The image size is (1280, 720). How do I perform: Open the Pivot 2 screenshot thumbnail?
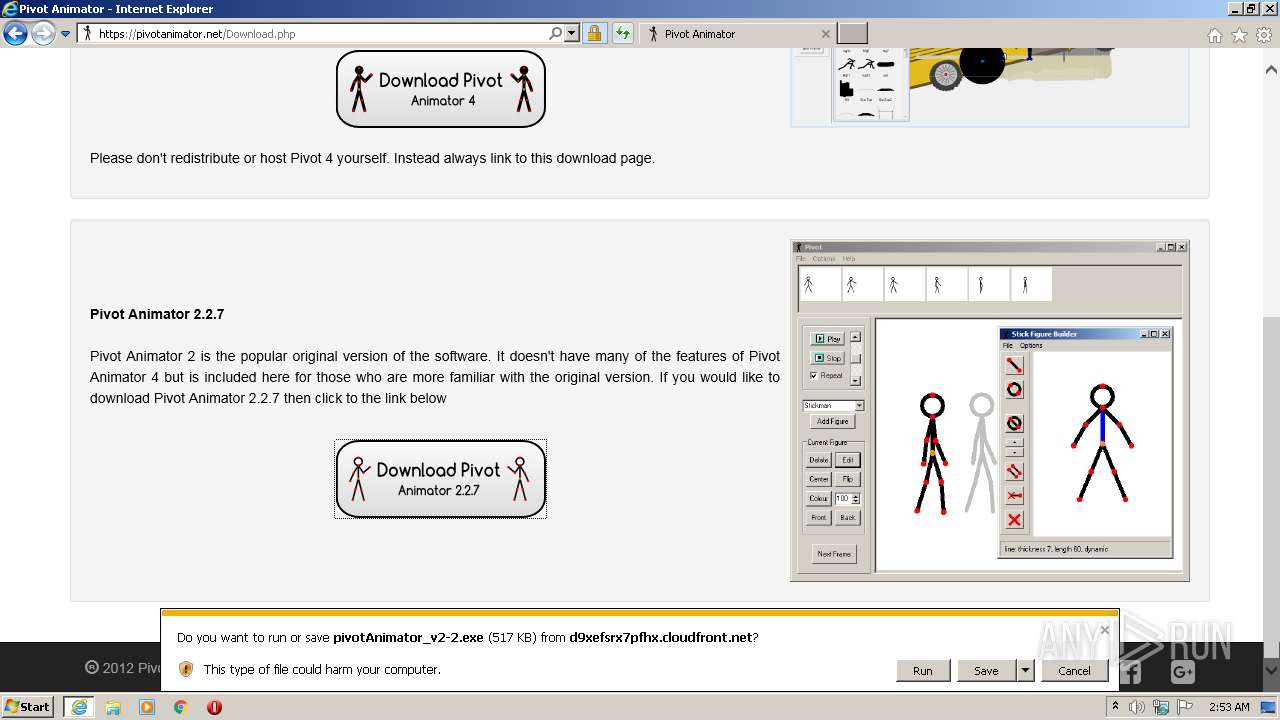[989, 410]
